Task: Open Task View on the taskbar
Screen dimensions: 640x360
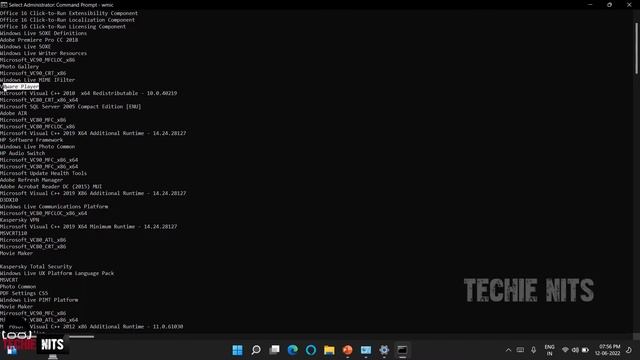Action: click(274, 350)
